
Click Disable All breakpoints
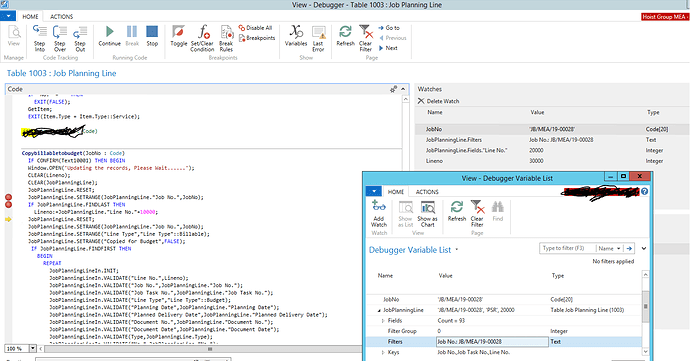[x=255, y=28]
